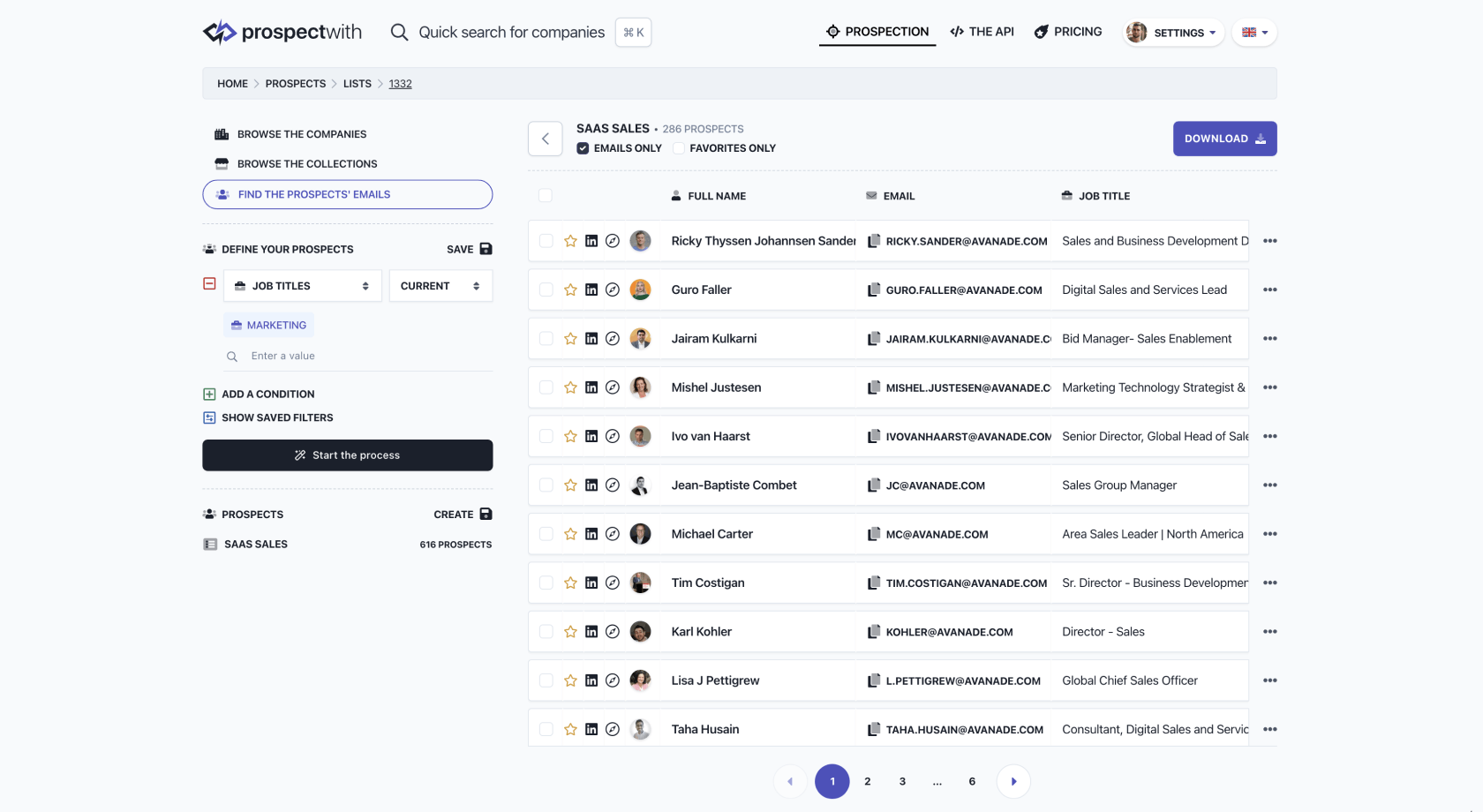The image size is (1483, 812).
Task: Remove the job titles condition minus icon
Action: click(x=209, y=283)
